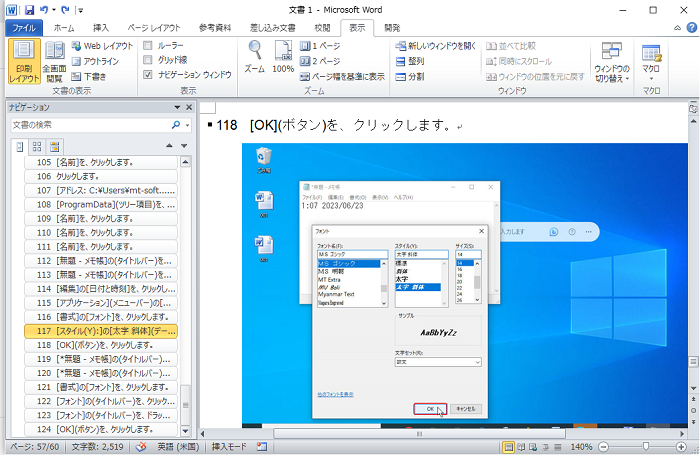
Task: Open search options dropdown beside the magnifier
Action: pyautogui.click(x=188, y=125)
